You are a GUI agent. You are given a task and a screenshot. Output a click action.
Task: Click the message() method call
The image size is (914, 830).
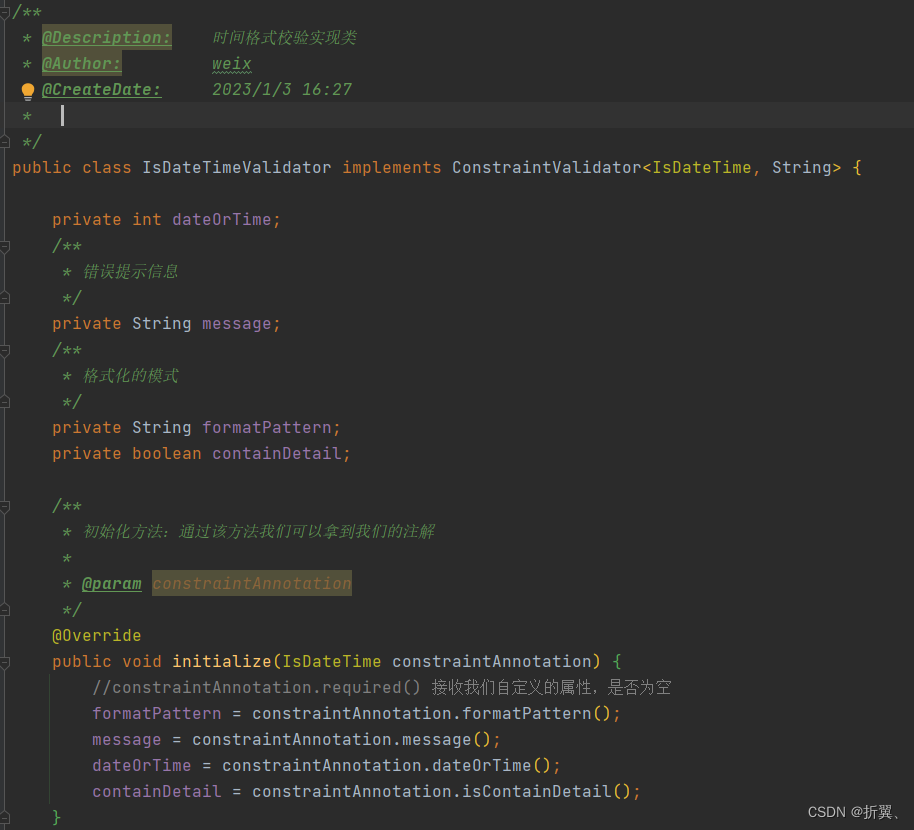coord(447,740)
